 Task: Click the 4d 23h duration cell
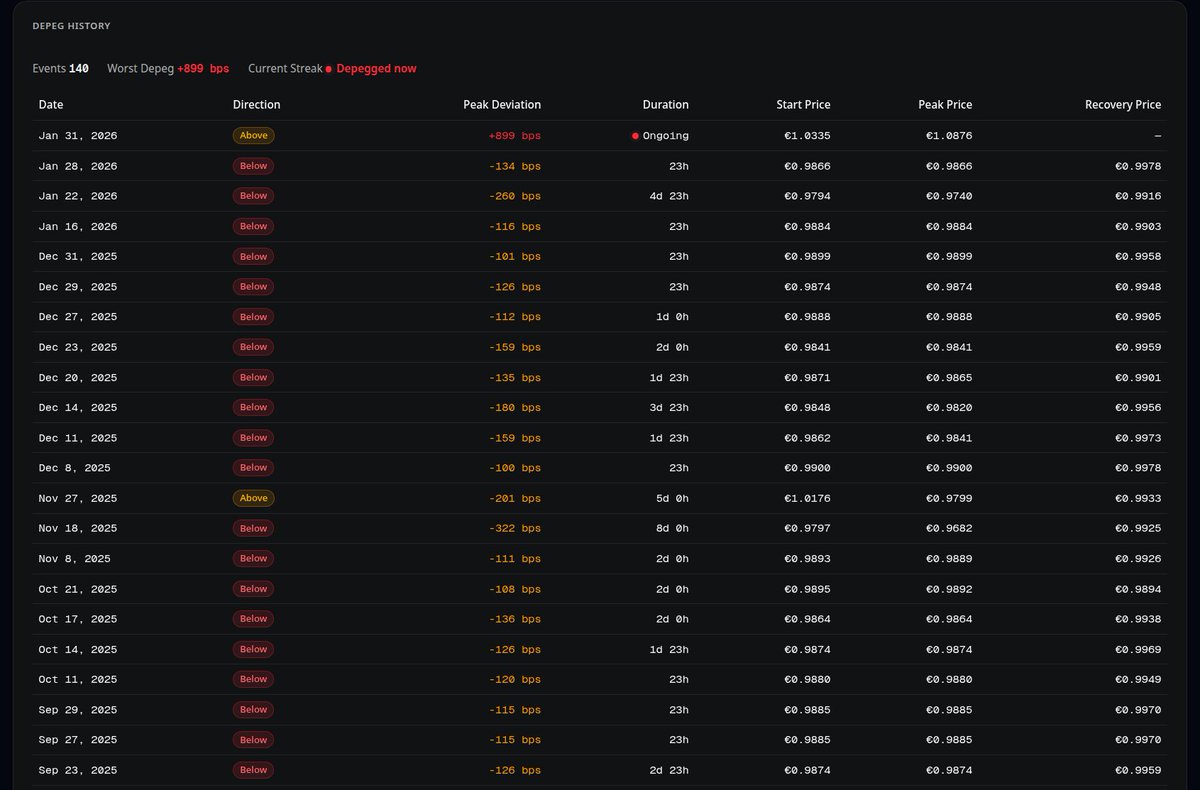pyautogui.click(x=669, y=196)
